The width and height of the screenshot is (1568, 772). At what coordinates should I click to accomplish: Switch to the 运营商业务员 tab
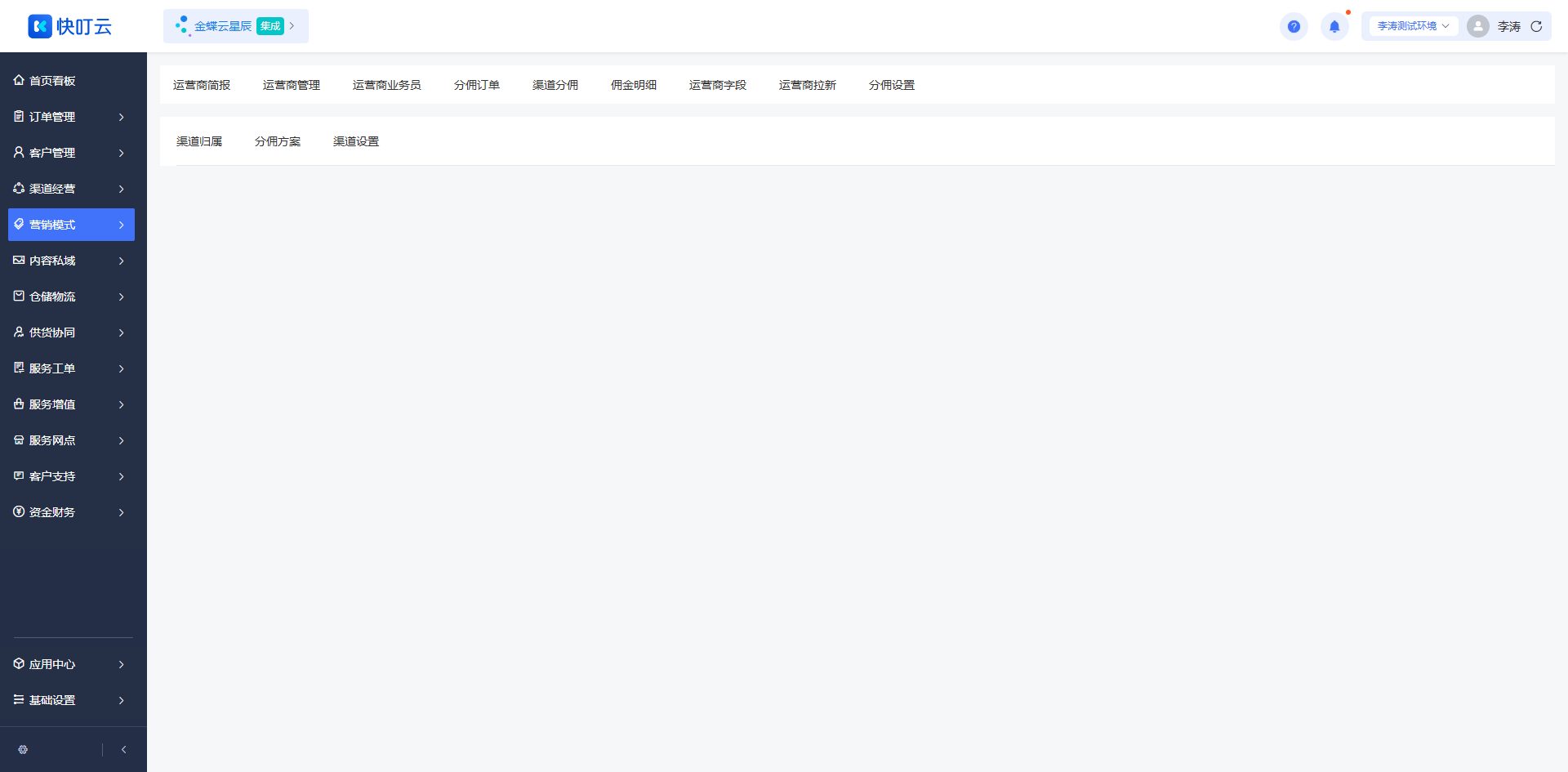387,85
